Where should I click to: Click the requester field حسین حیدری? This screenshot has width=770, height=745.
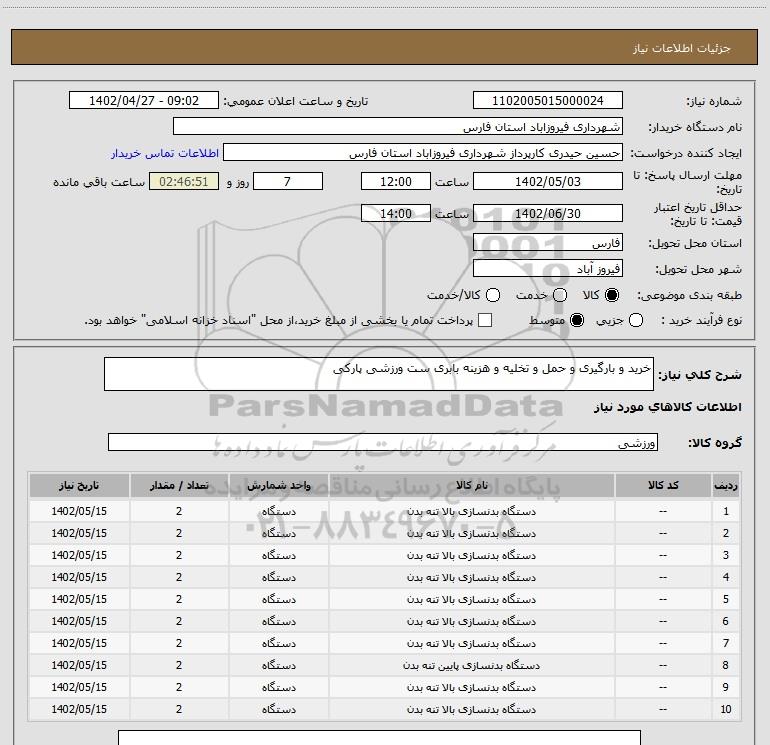423,153
